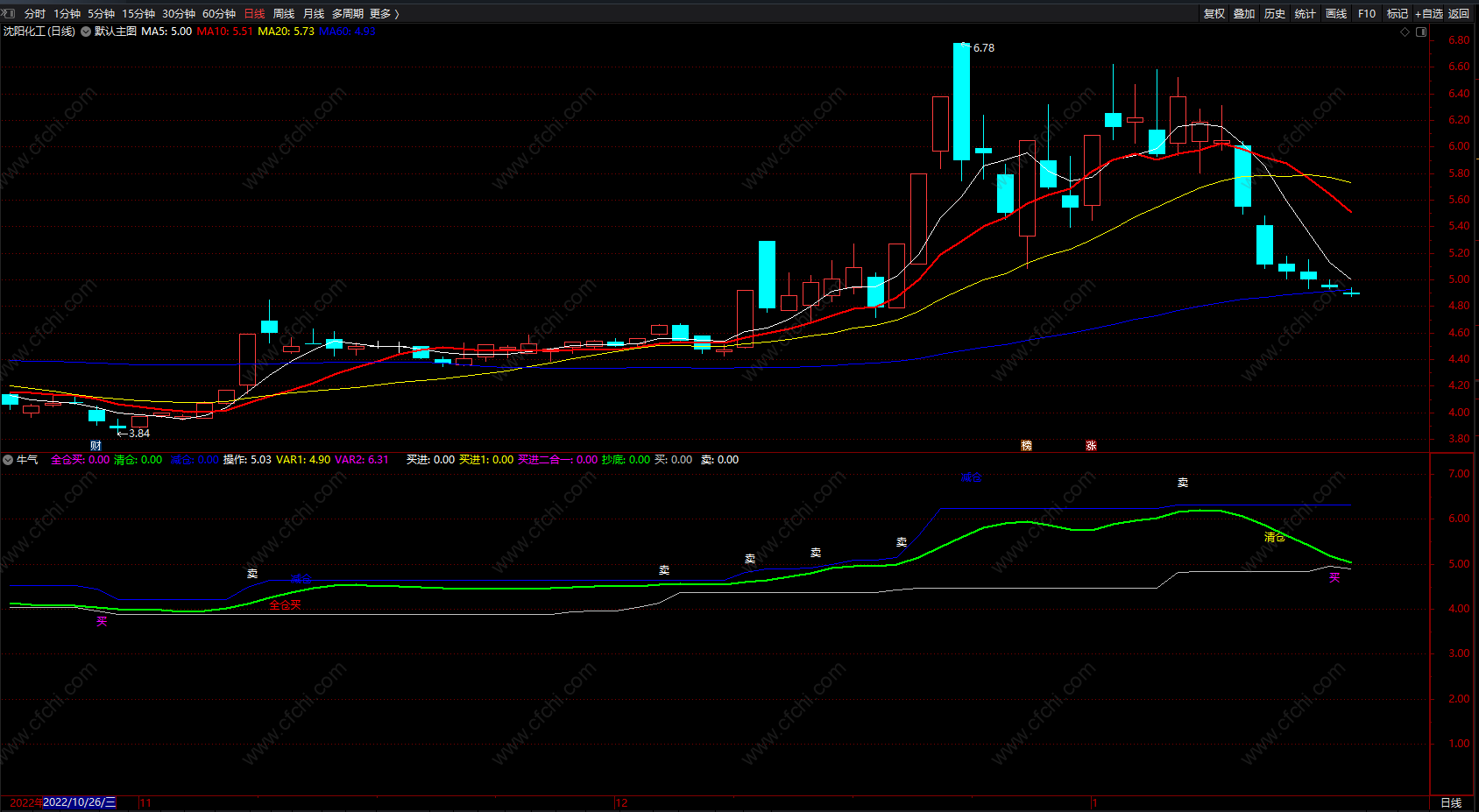
Task: Click the MA5: 5.00 indicator value
Action: [166, 32]
